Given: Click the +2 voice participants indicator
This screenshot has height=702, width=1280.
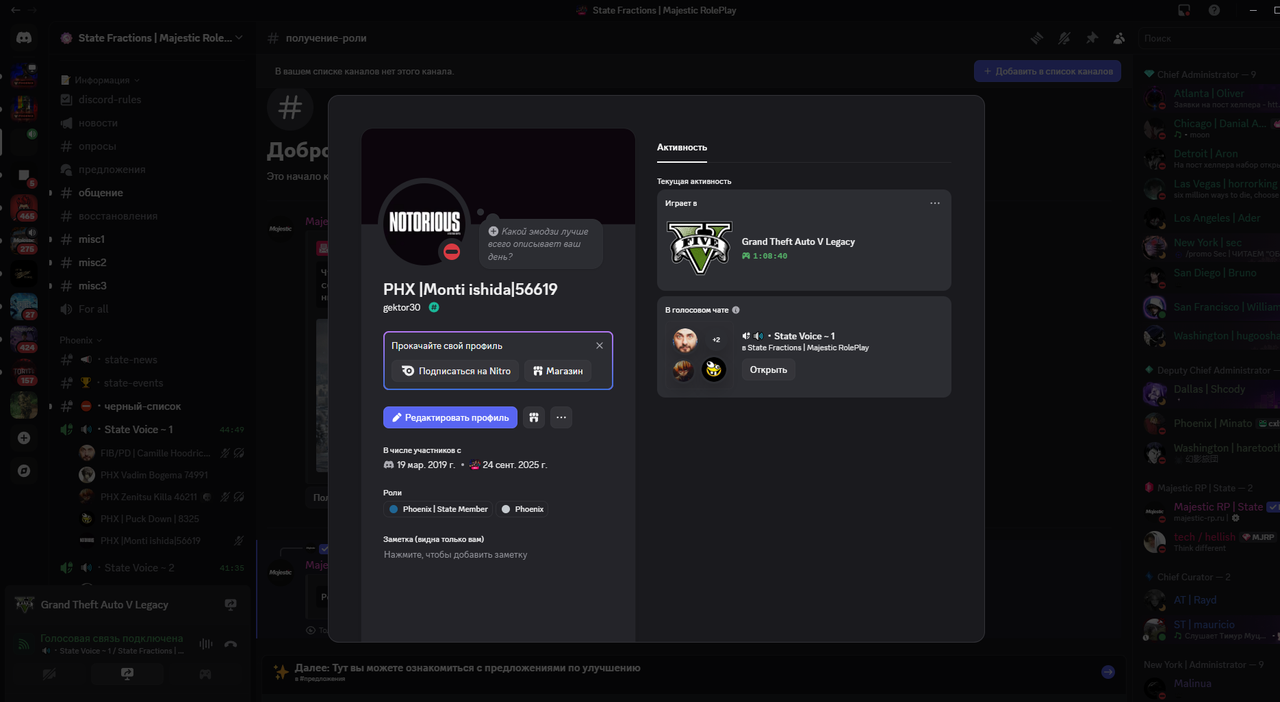Looking at the screenshot, I should (x=716, y=340).
